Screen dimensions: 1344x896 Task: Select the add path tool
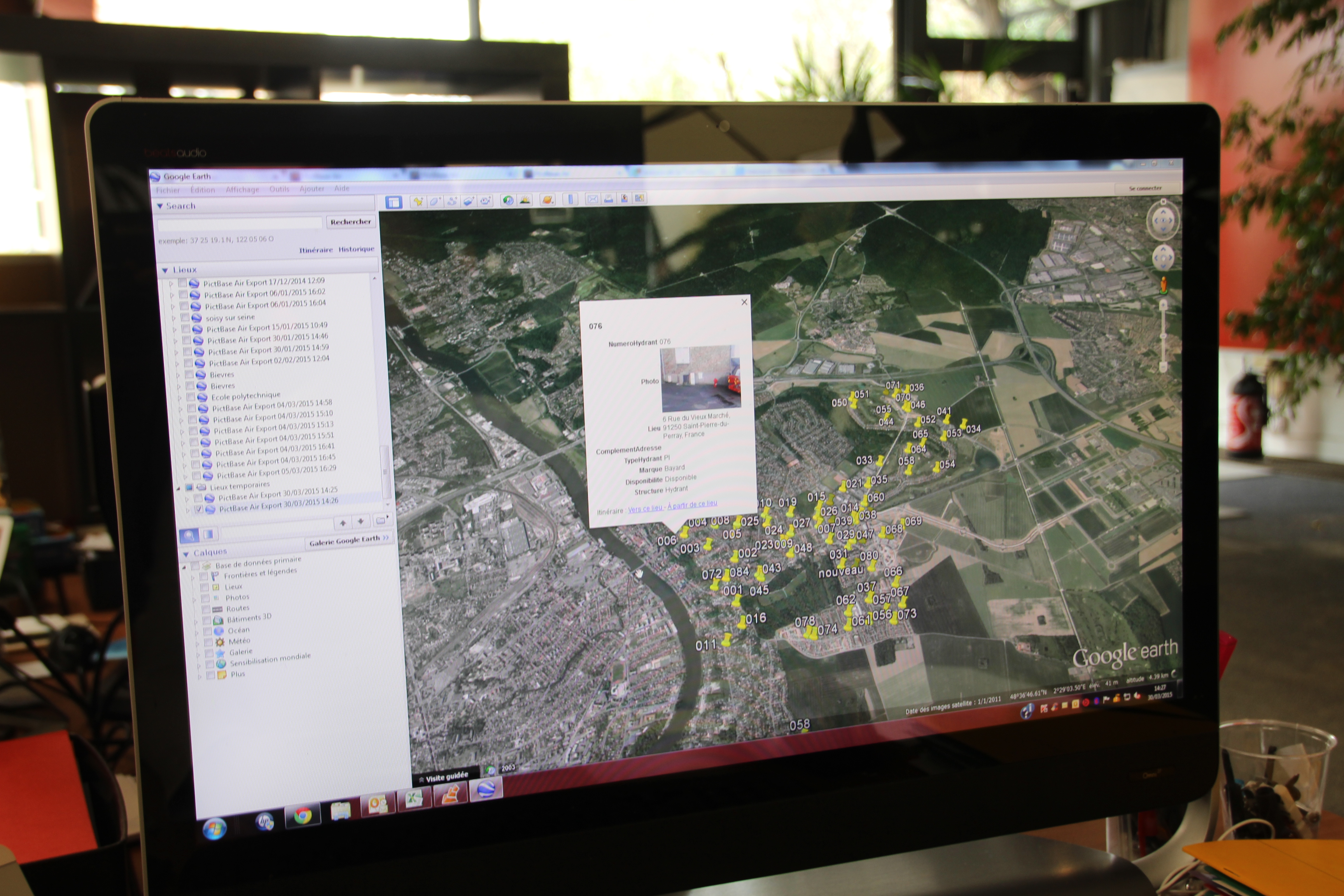click(x=452, y=201)
